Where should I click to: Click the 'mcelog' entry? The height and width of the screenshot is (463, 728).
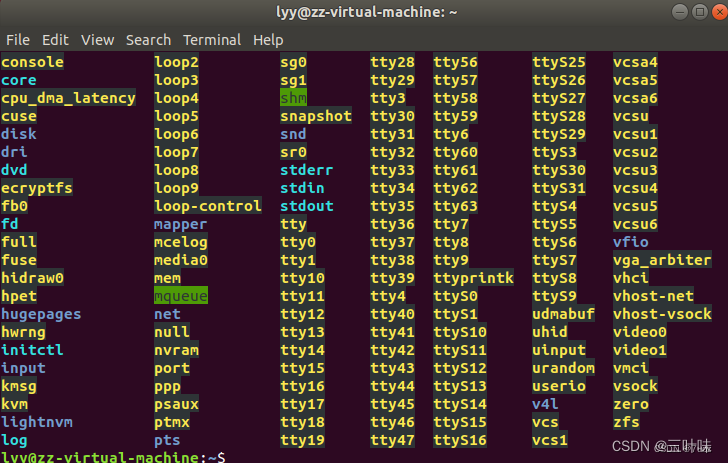click(x=181, y=242)
